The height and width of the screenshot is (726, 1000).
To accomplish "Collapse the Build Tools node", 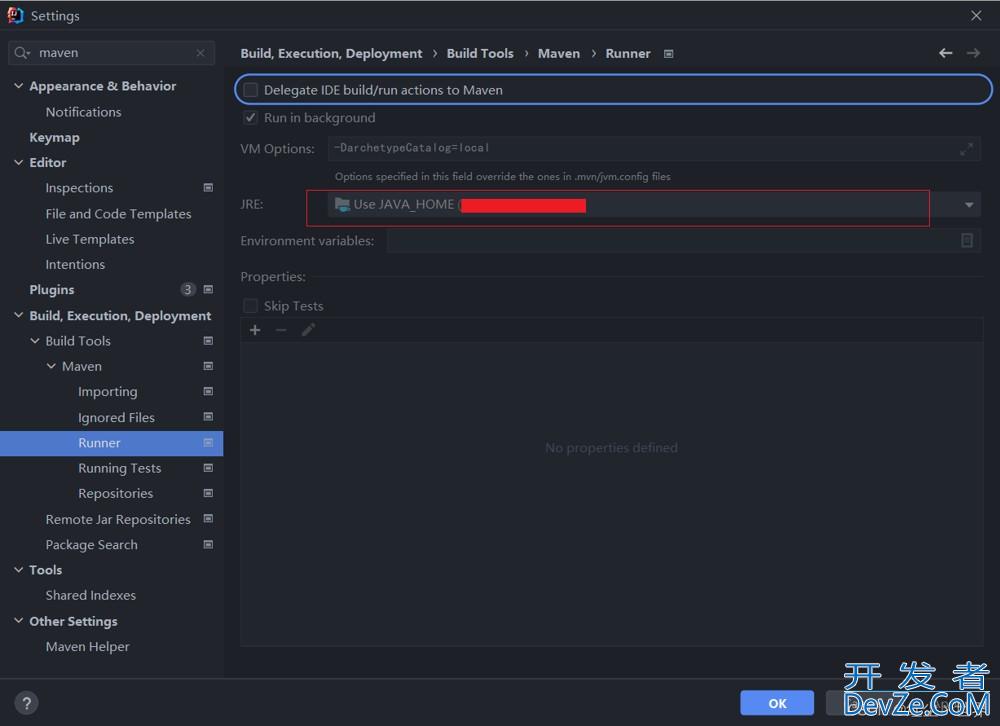I will coord(34,341).
